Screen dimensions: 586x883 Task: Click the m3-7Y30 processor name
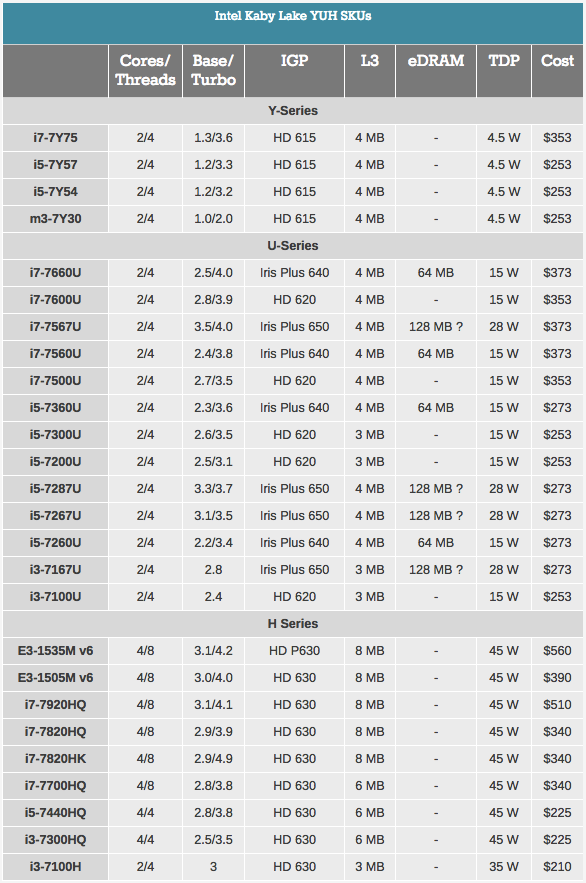coord(55,218)
